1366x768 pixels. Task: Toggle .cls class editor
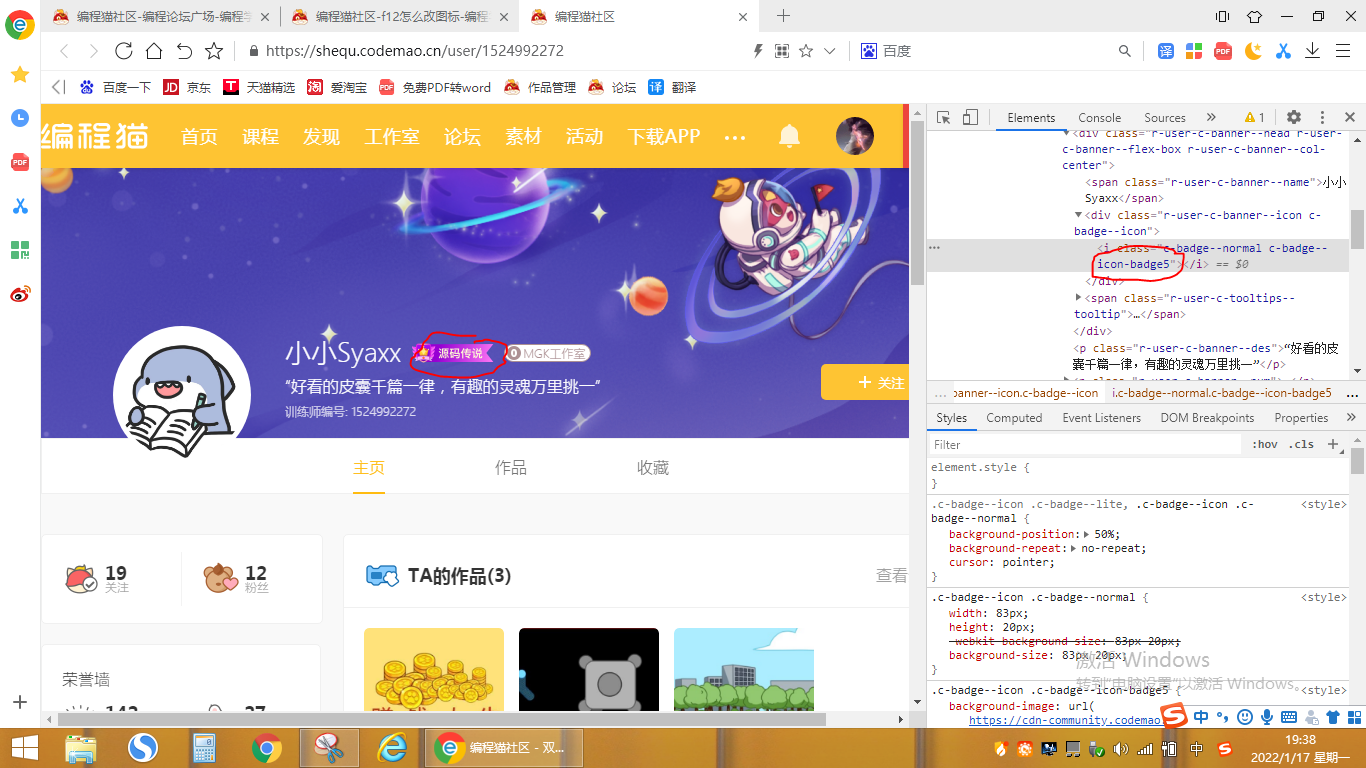pos(1301,445)
